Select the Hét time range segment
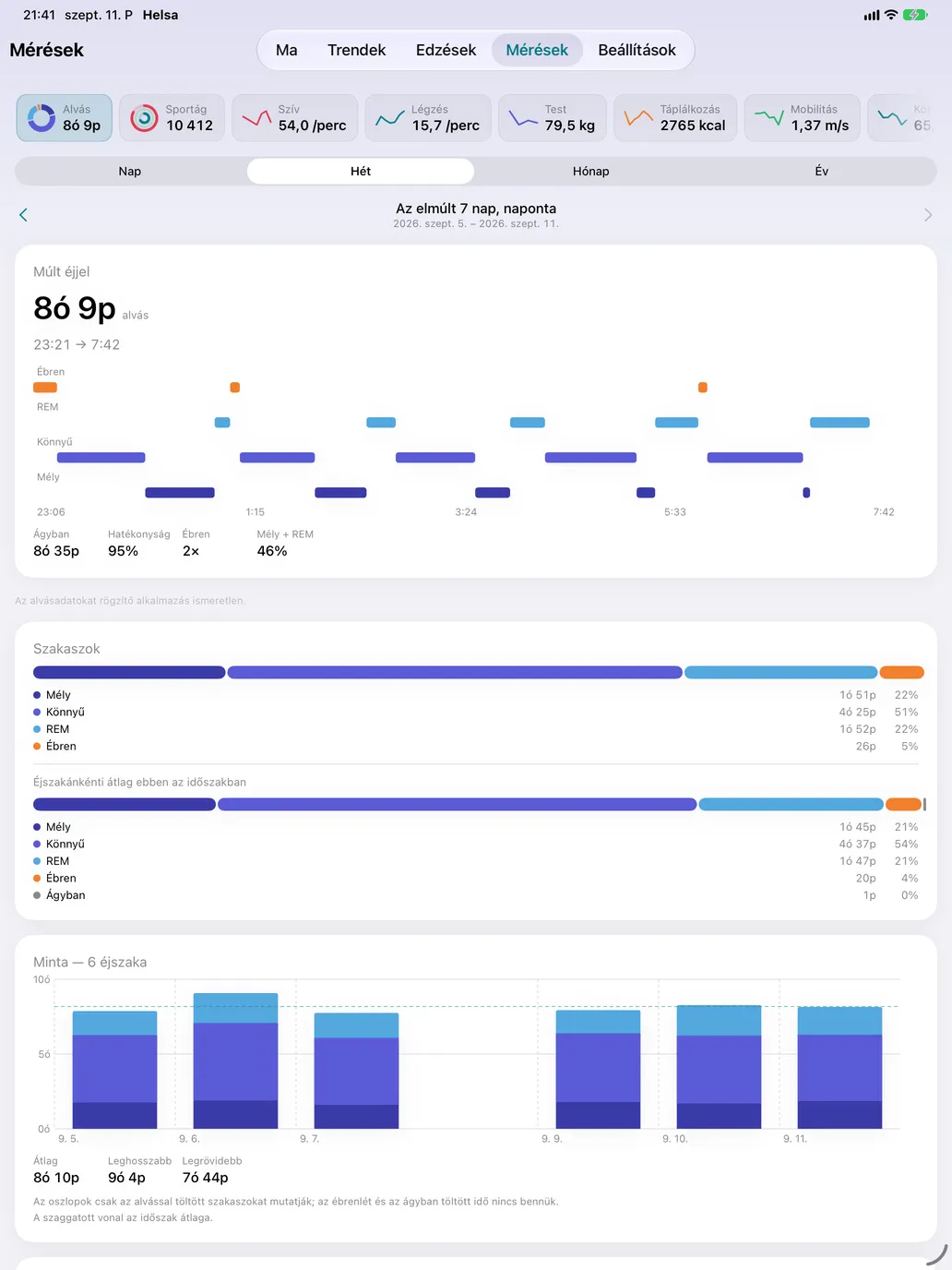The width and height of the screenshot is (952, 1270). (x=361, y=171)
